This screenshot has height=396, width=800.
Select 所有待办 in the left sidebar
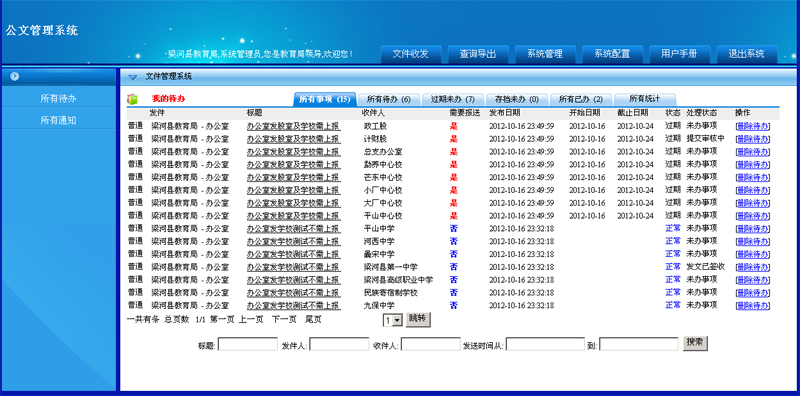[58, 98]
